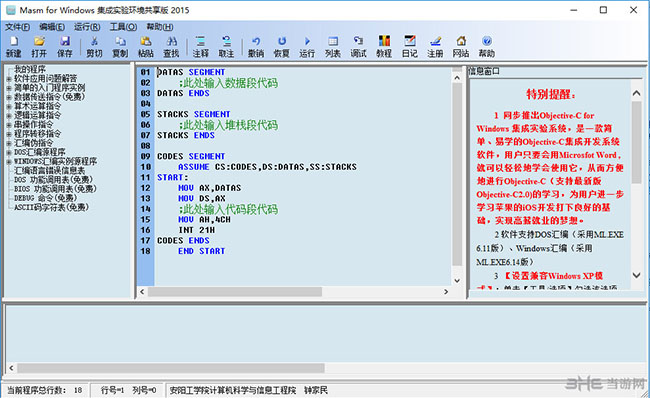
Task: Click the 新建 (New) toolbar icon
Action: coord(14,46)
